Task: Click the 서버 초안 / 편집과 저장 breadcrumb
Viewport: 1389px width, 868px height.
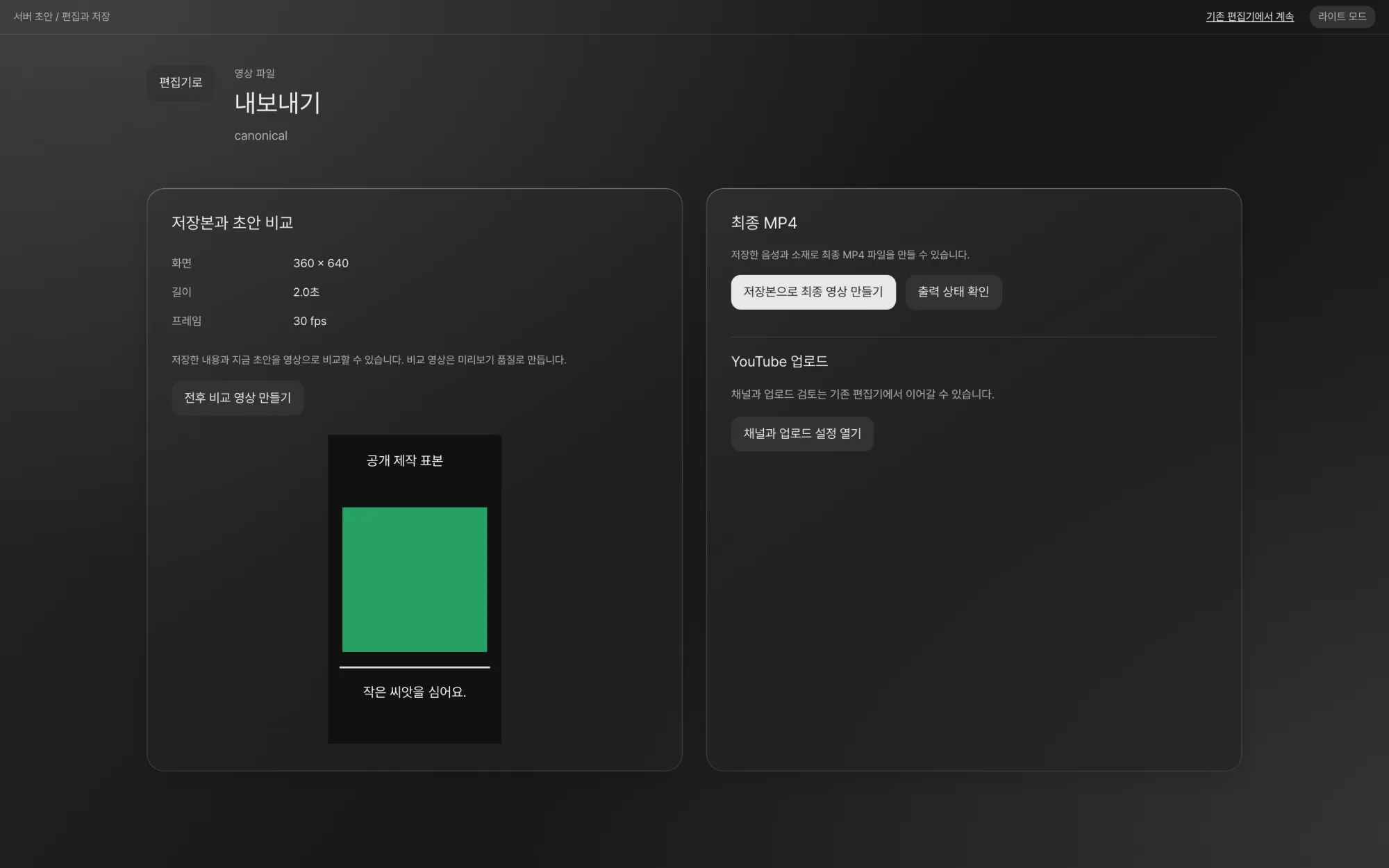Action: tap(62, 17)
